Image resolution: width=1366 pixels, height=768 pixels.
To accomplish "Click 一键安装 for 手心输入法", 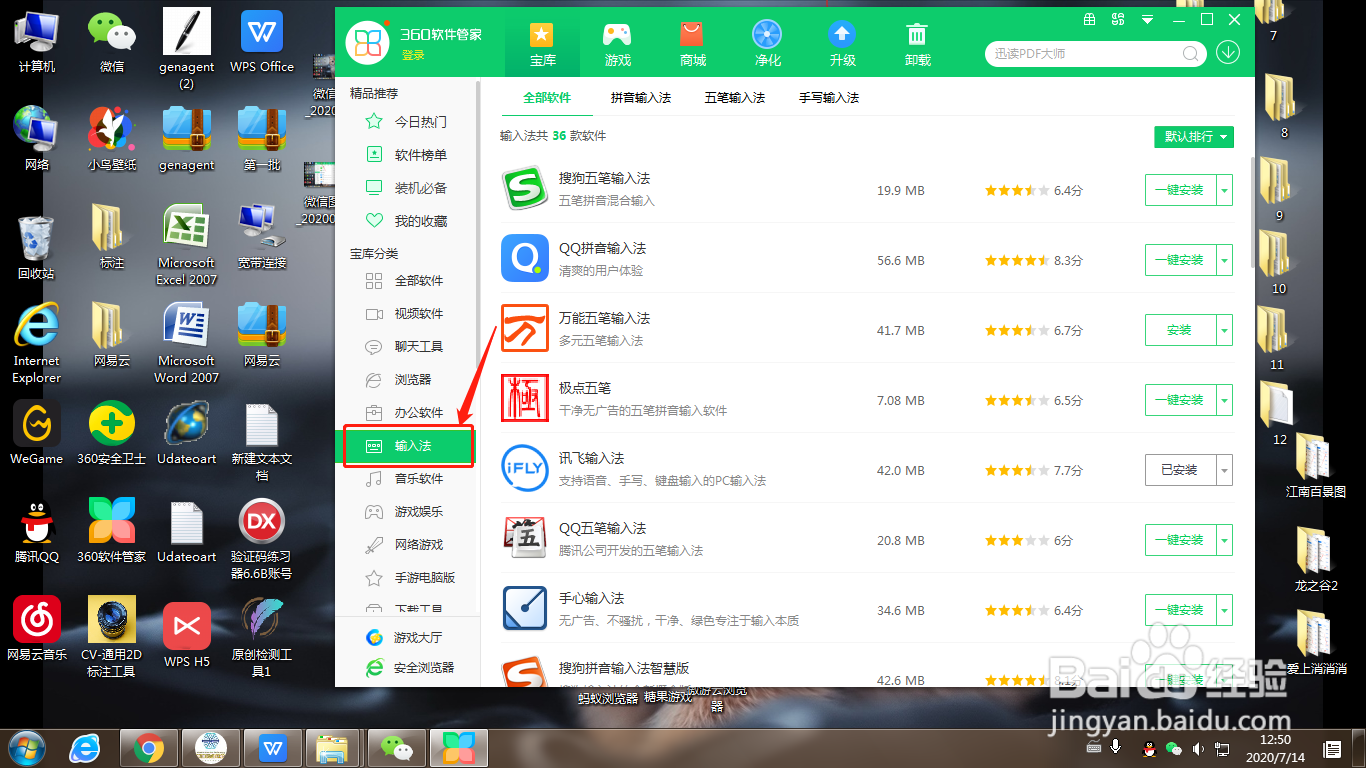I will 1180,610.
